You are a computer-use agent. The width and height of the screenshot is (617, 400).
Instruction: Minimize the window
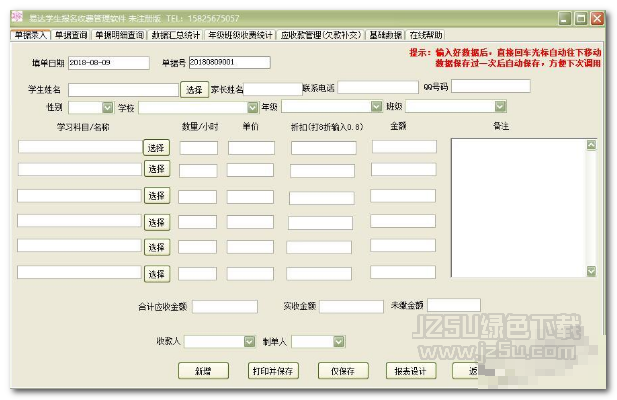click(x=565, y=18)
